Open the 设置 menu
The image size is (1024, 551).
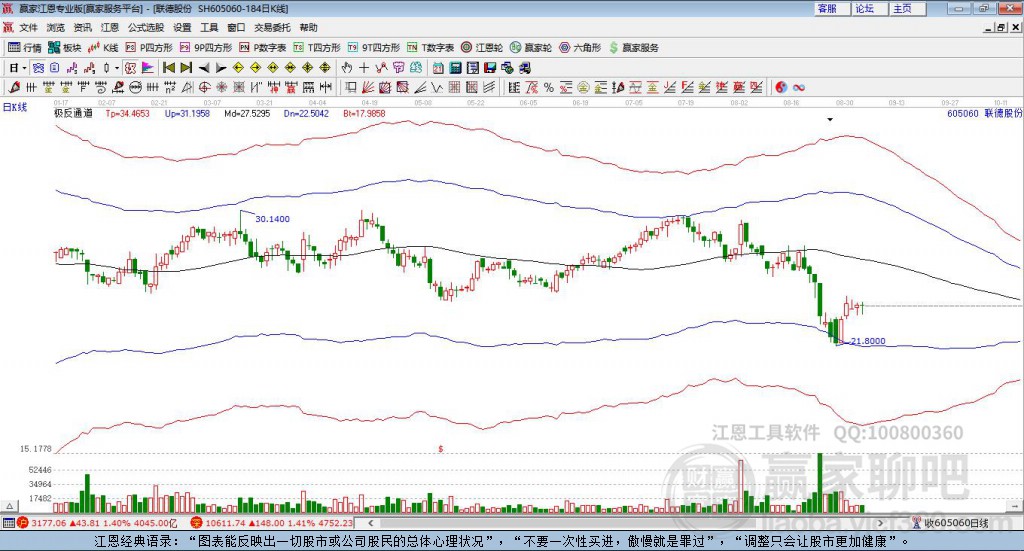tap(182, 27)
